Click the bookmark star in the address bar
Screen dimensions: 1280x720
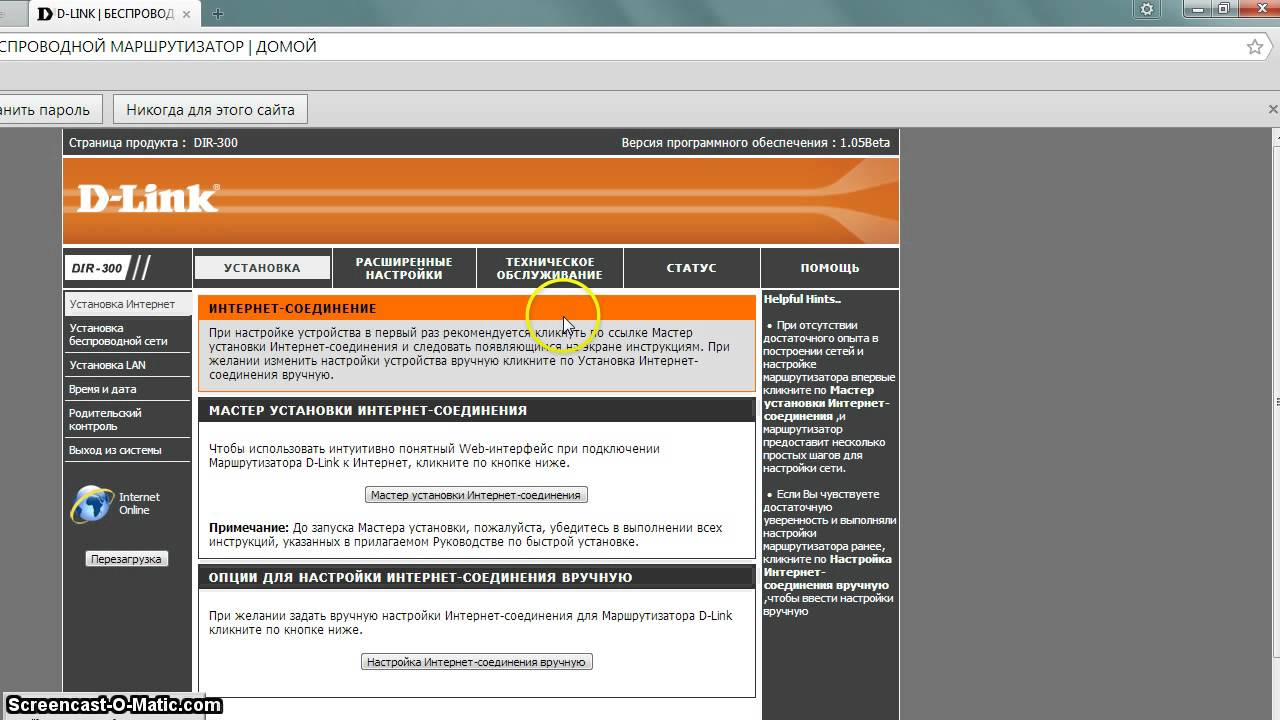[1255, 47]
